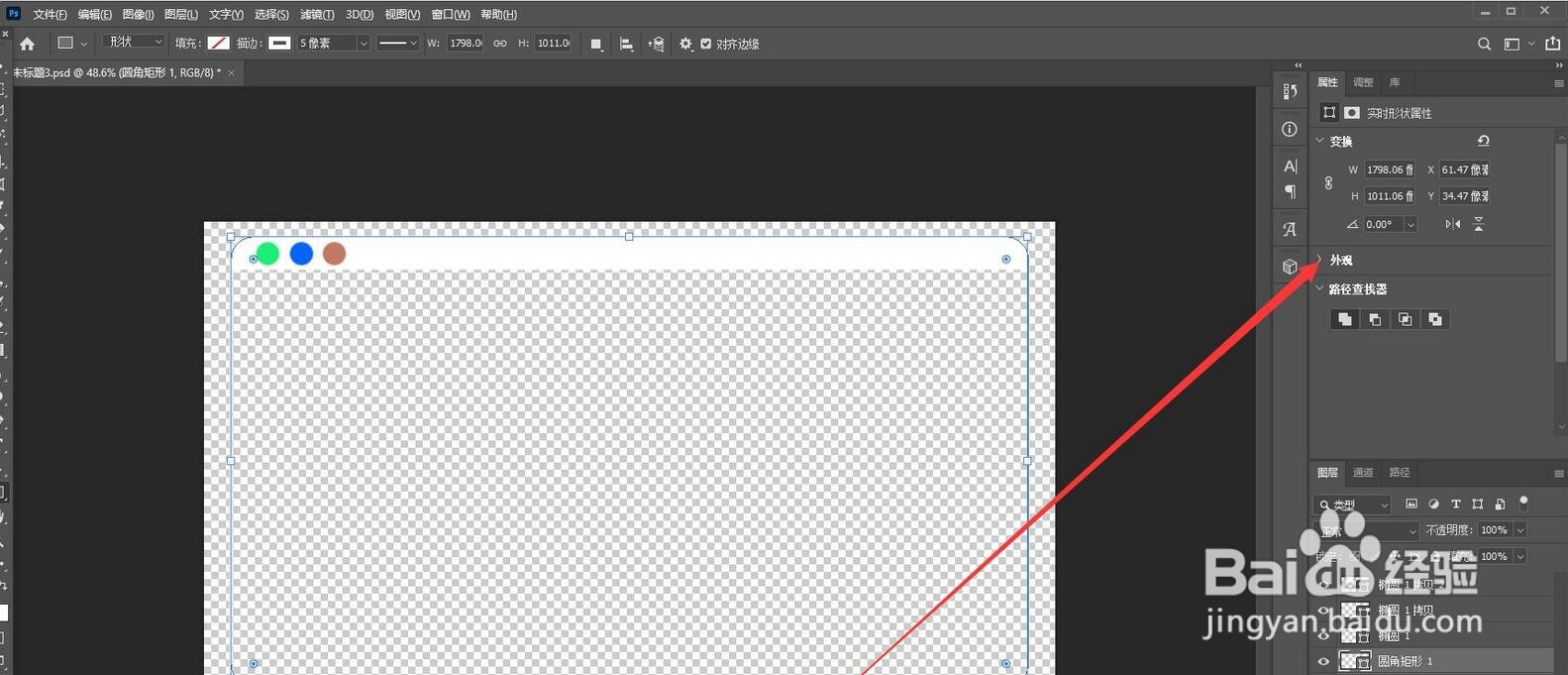Open the 形状 tool mode dropdown
The height and width of the screenshot is (675, 1568).
(134, 42)
